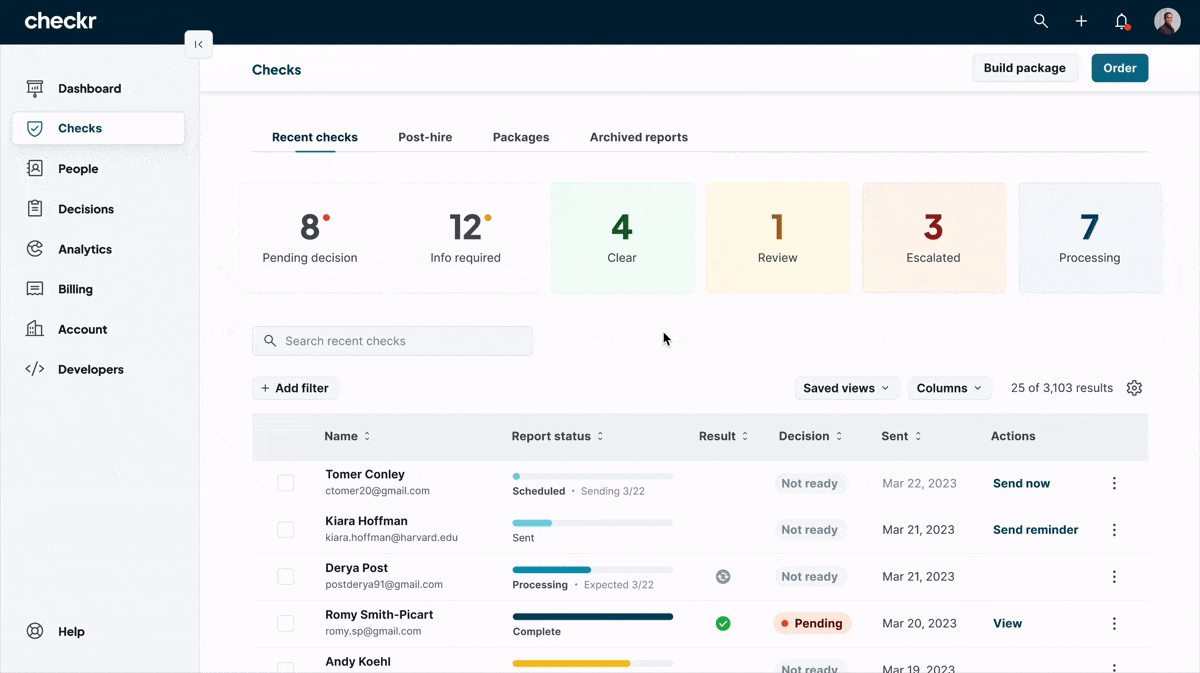Select Kiara Hoffman's row checkbox
The height and width of the screenshot is (673, 1200).
[286, 530]
